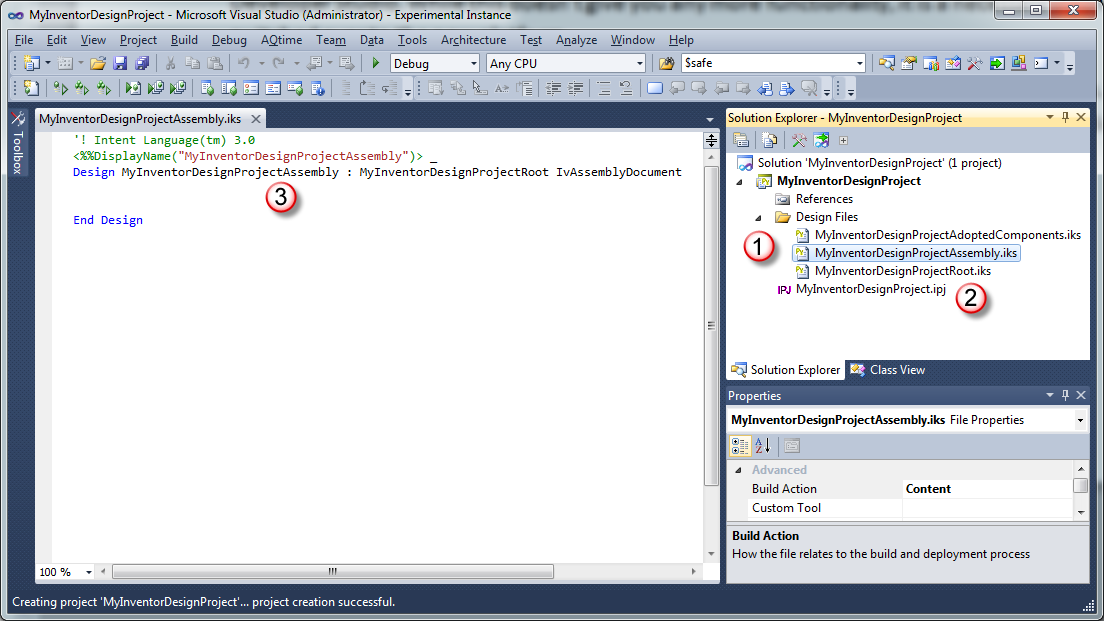
Task: Click the Paste clipboard icon
Action: [215, 63]
